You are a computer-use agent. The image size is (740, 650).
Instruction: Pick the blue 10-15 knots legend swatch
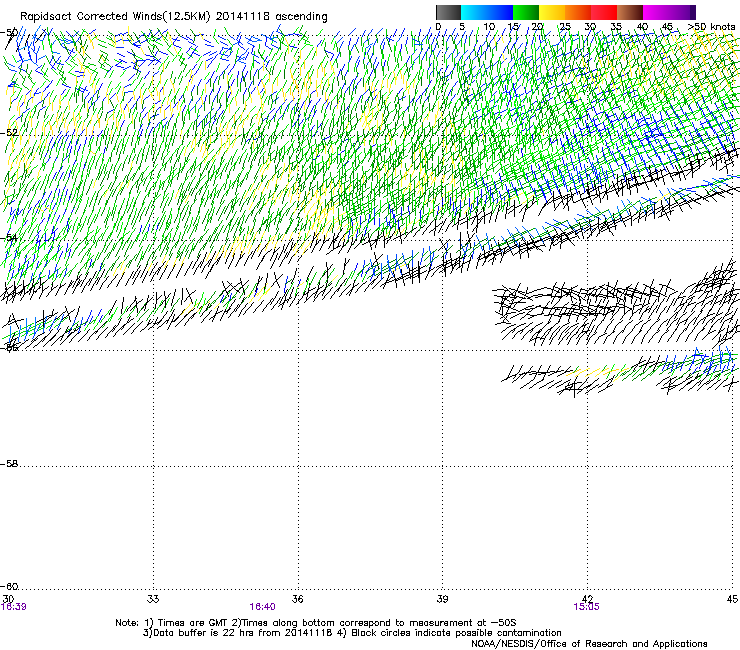[x=500, y=12]
